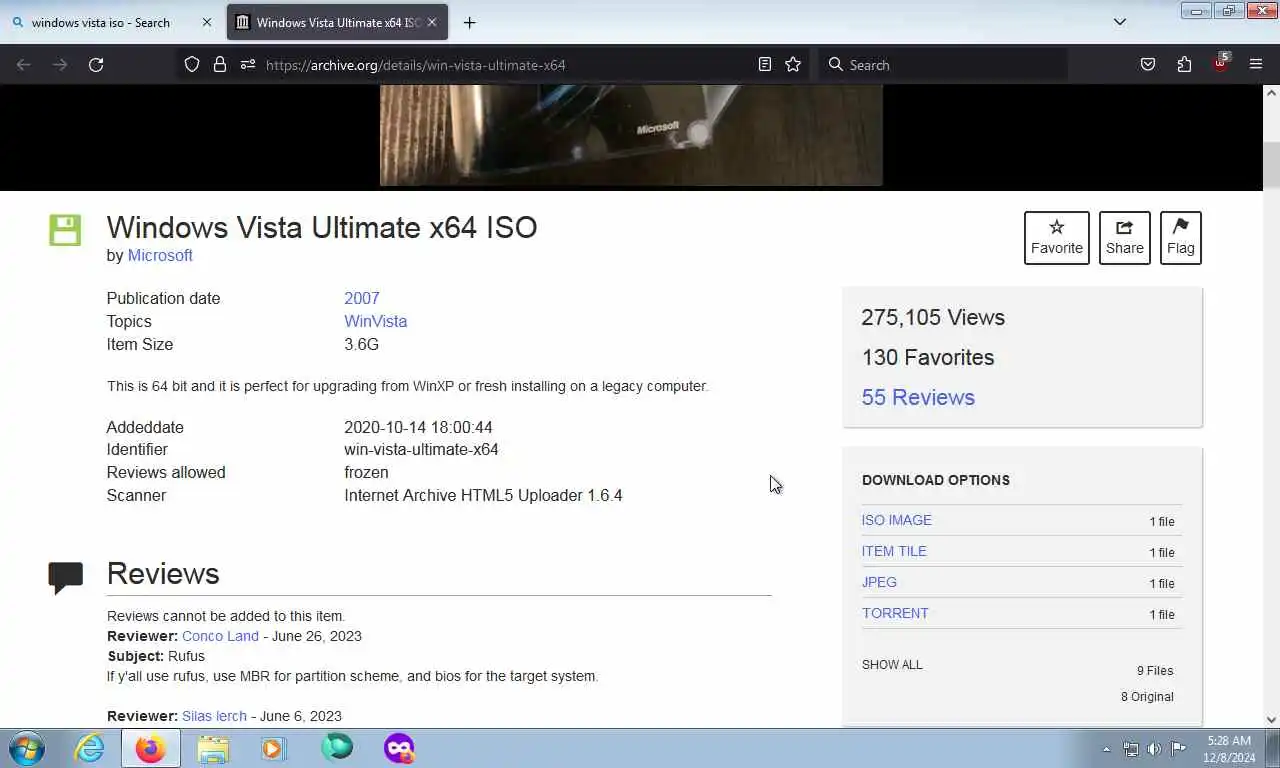Open reviewer Silas lerch profile
This screenshot has height=768, width=1280.
coord(214,716)
